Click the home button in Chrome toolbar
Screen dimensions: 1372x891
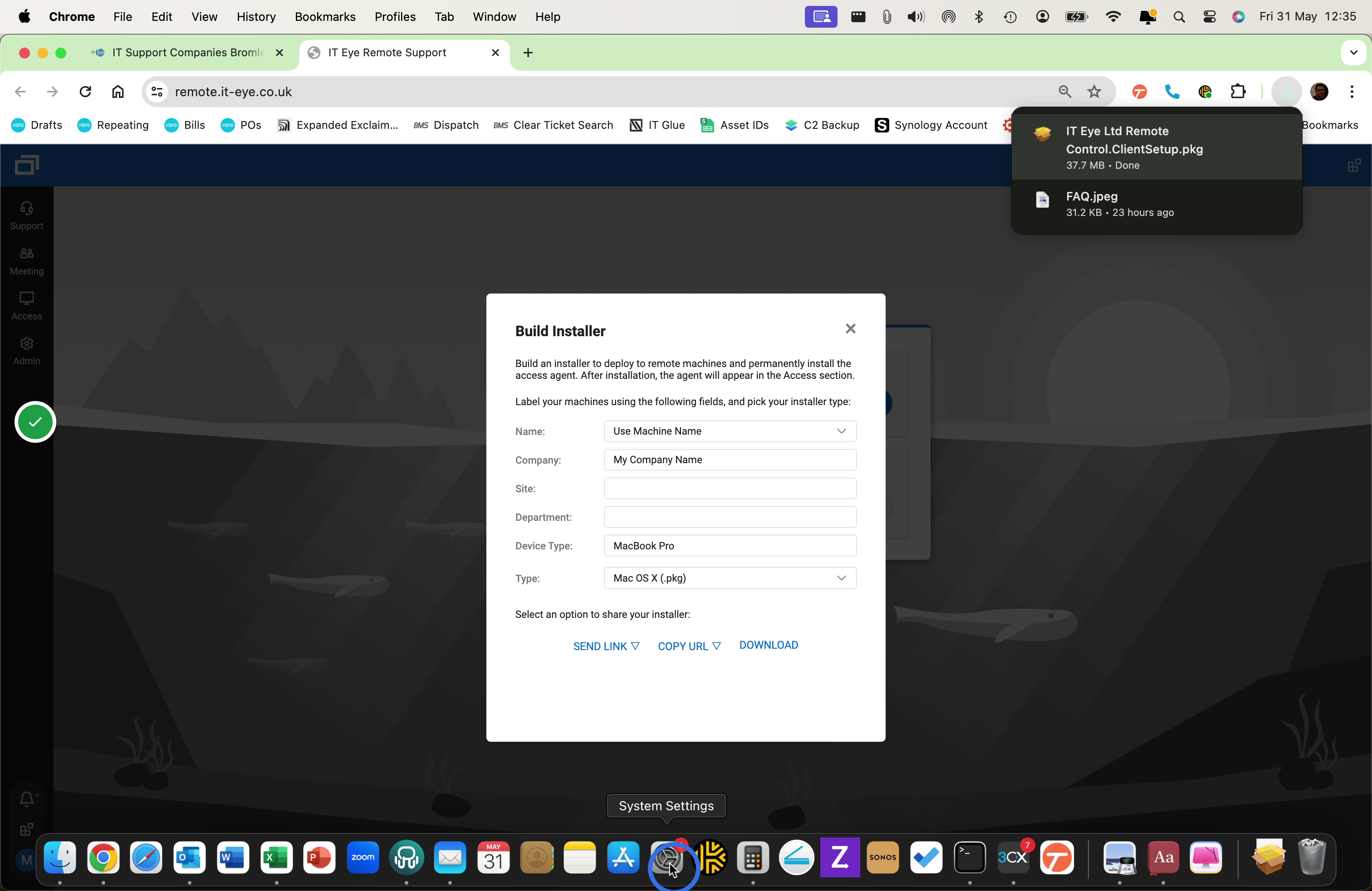point(118,92)
